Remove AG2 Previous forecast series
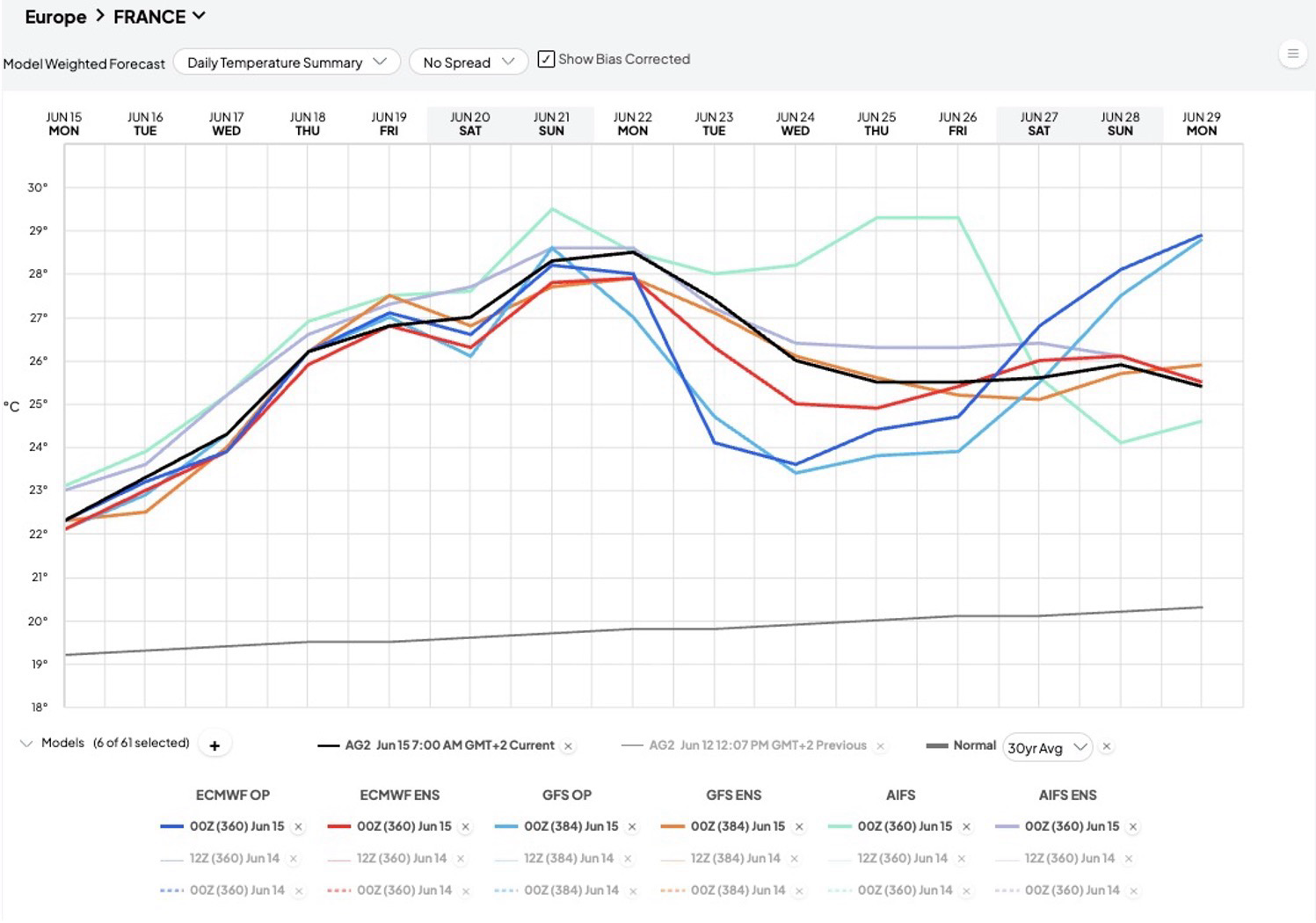This screenshot has width=1316, height=923. click(880, 746)
